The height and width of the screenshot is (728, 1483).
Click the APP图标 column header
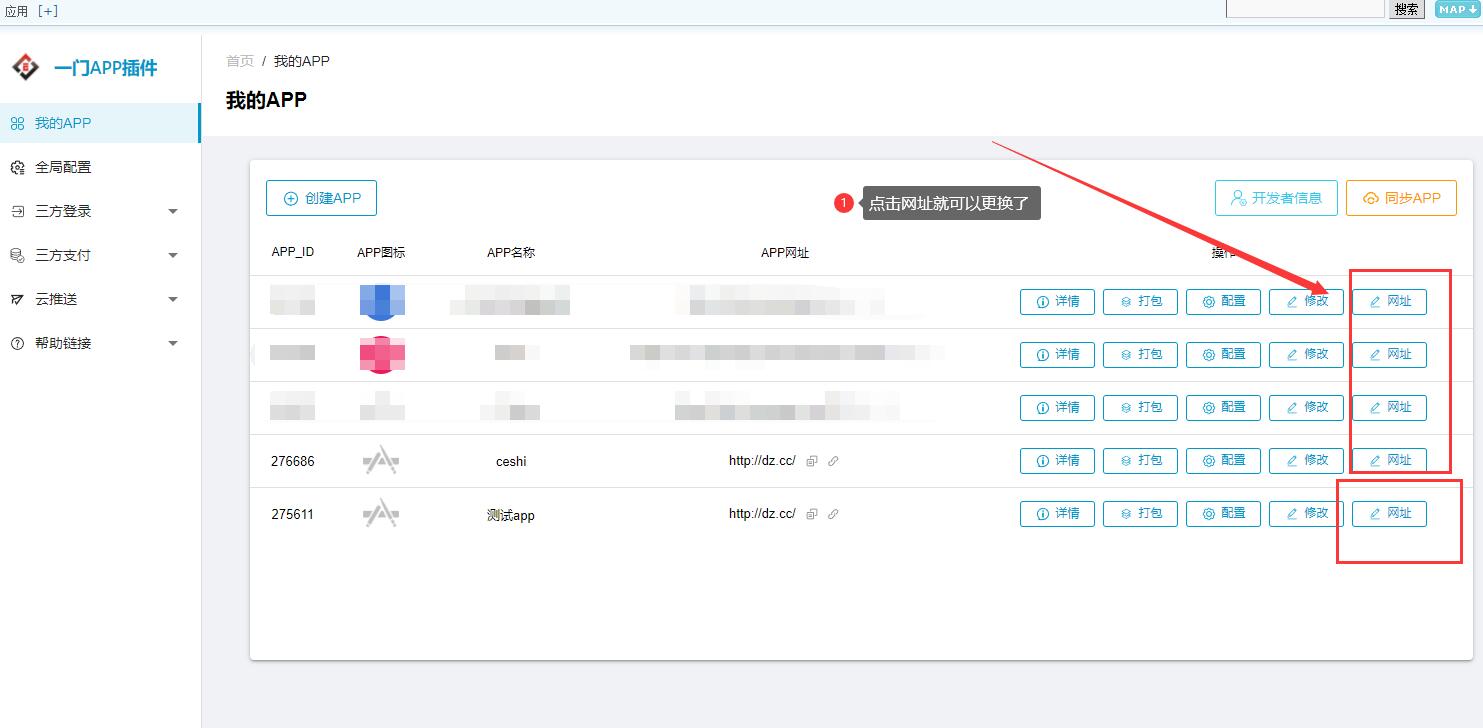381,253
